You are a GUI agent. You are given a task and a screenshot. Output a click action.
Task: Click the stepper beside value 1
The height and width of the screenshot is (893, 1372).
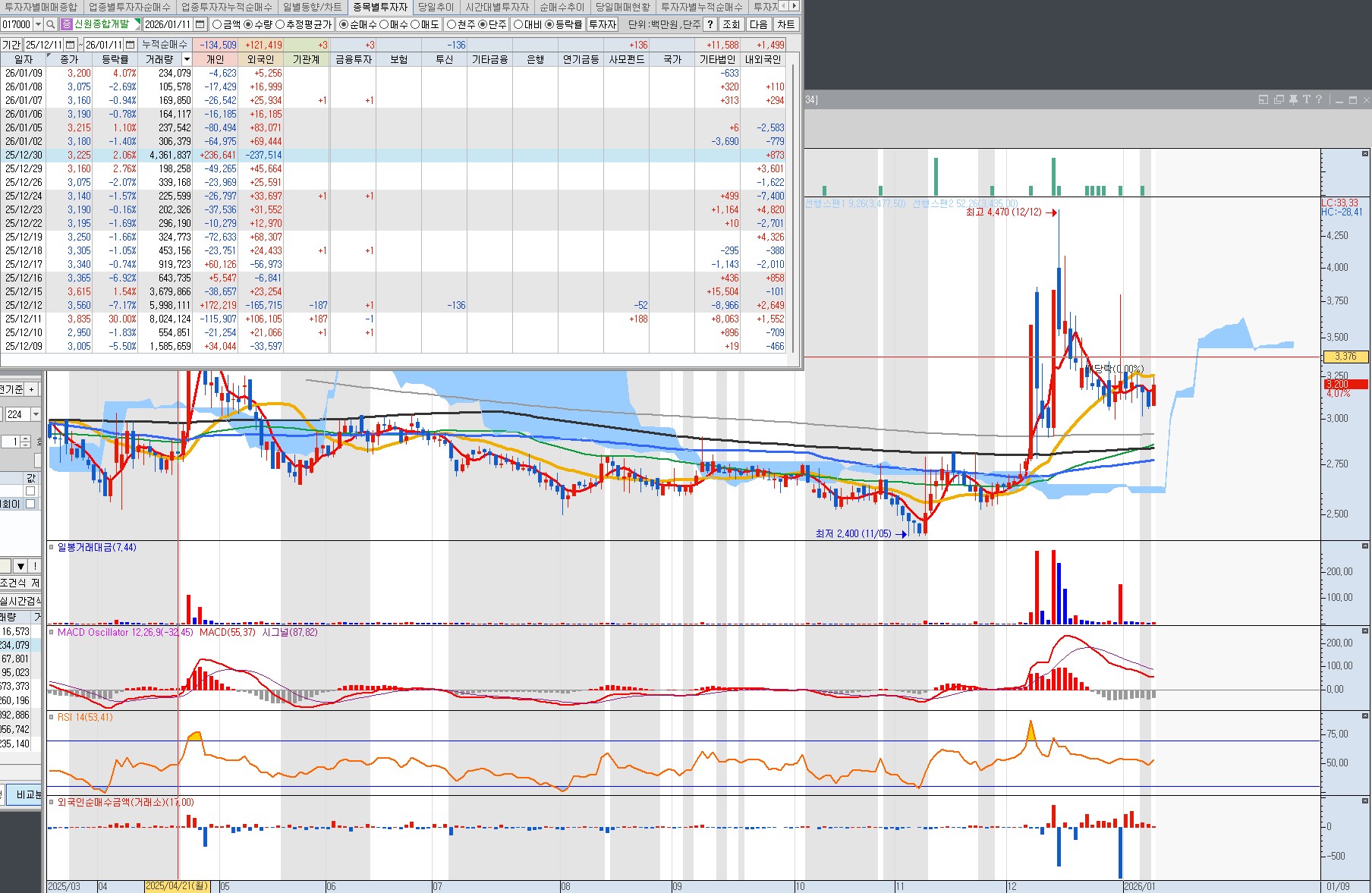point(26,442)
